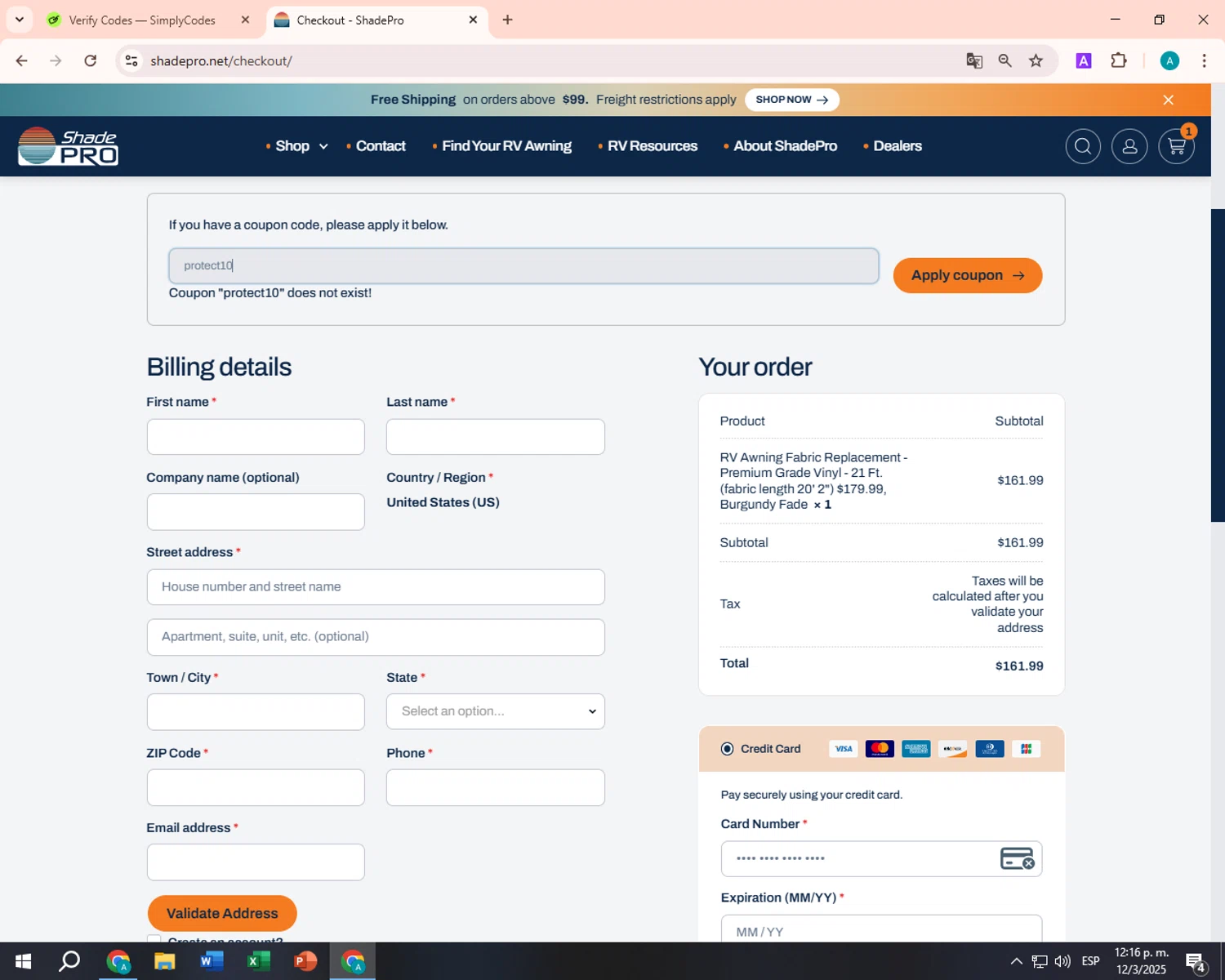
Task: Click the Discover card logo
Action: tap(953, 749)
